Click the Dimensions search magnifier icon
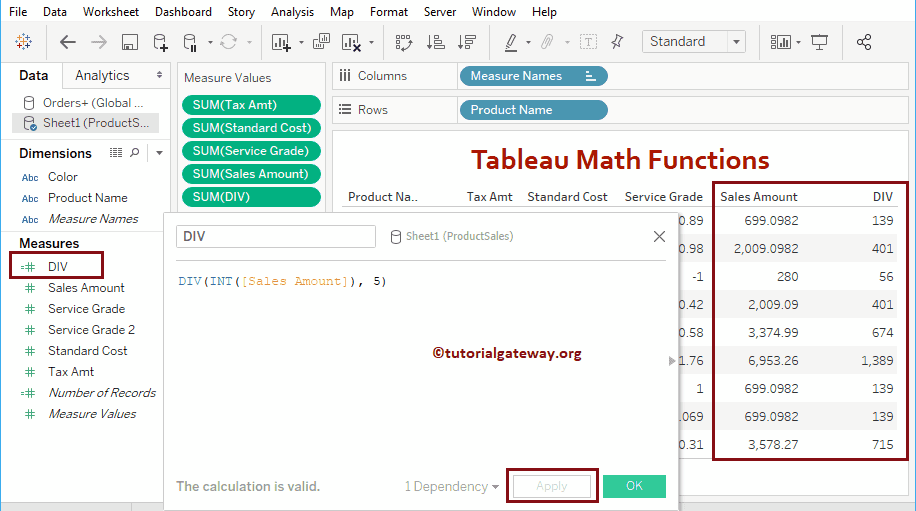This screenshot has width=916, height=511. (135, 153)
